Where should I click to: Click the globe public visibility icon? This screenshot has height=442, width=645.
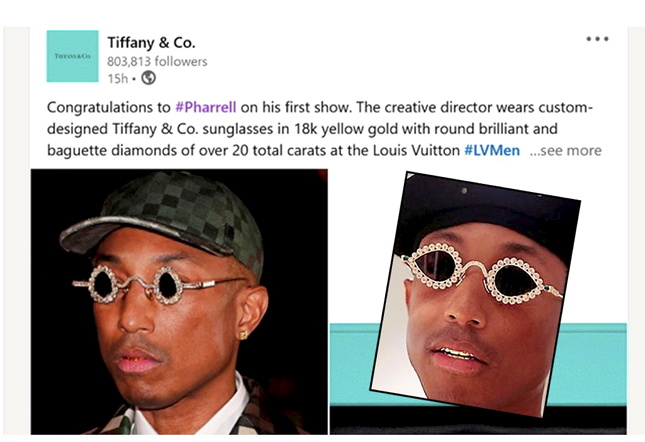[148, 78]
